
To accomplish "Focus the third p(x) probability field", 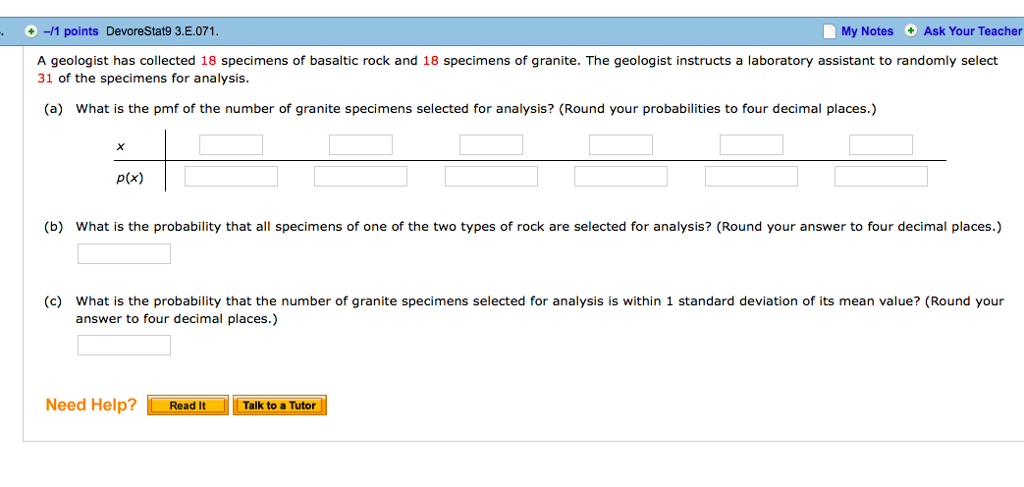I will coord(491,177).
